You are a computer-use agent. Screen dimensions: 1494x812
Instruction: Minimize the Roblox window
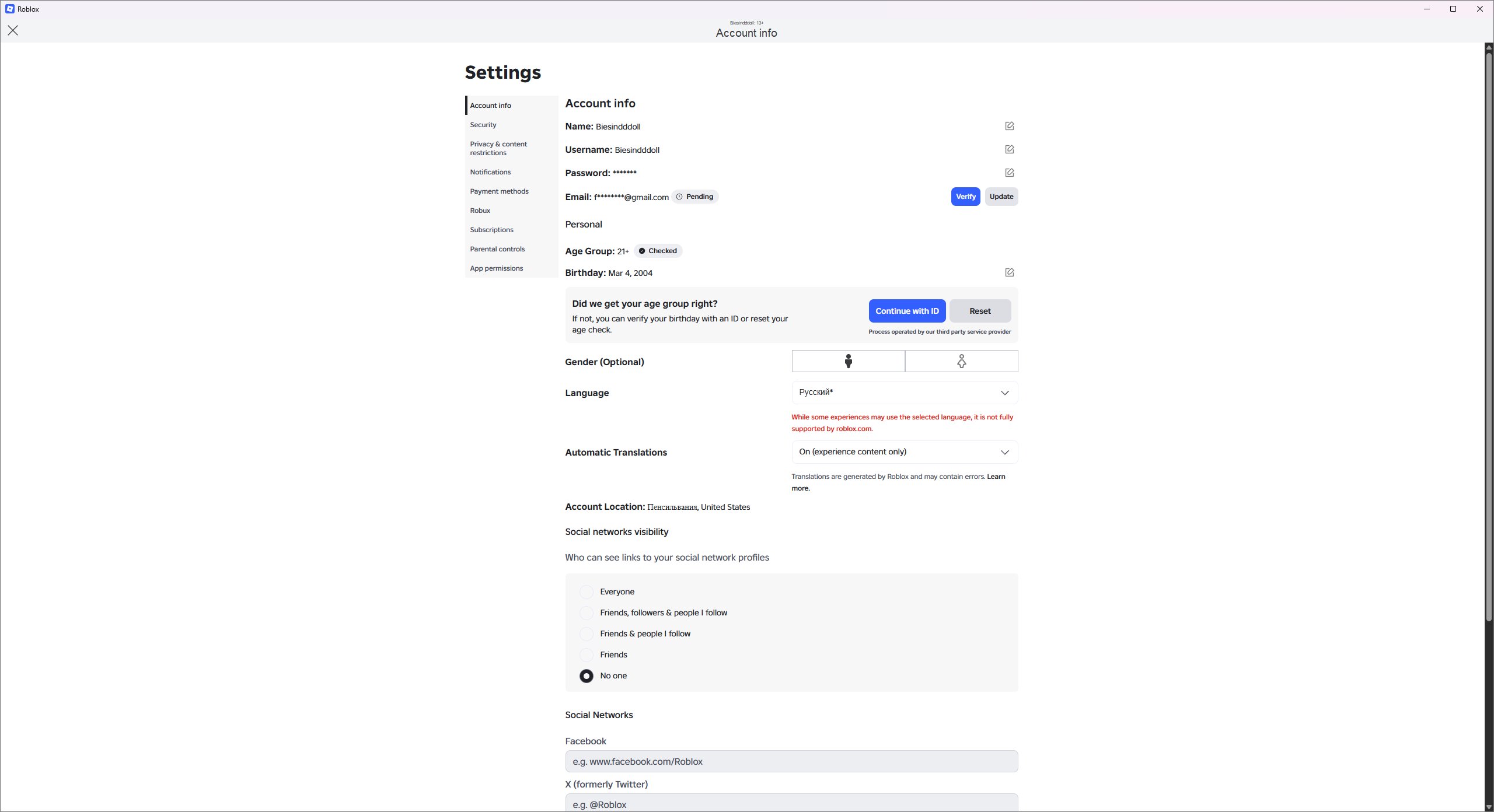(1427, 9)
